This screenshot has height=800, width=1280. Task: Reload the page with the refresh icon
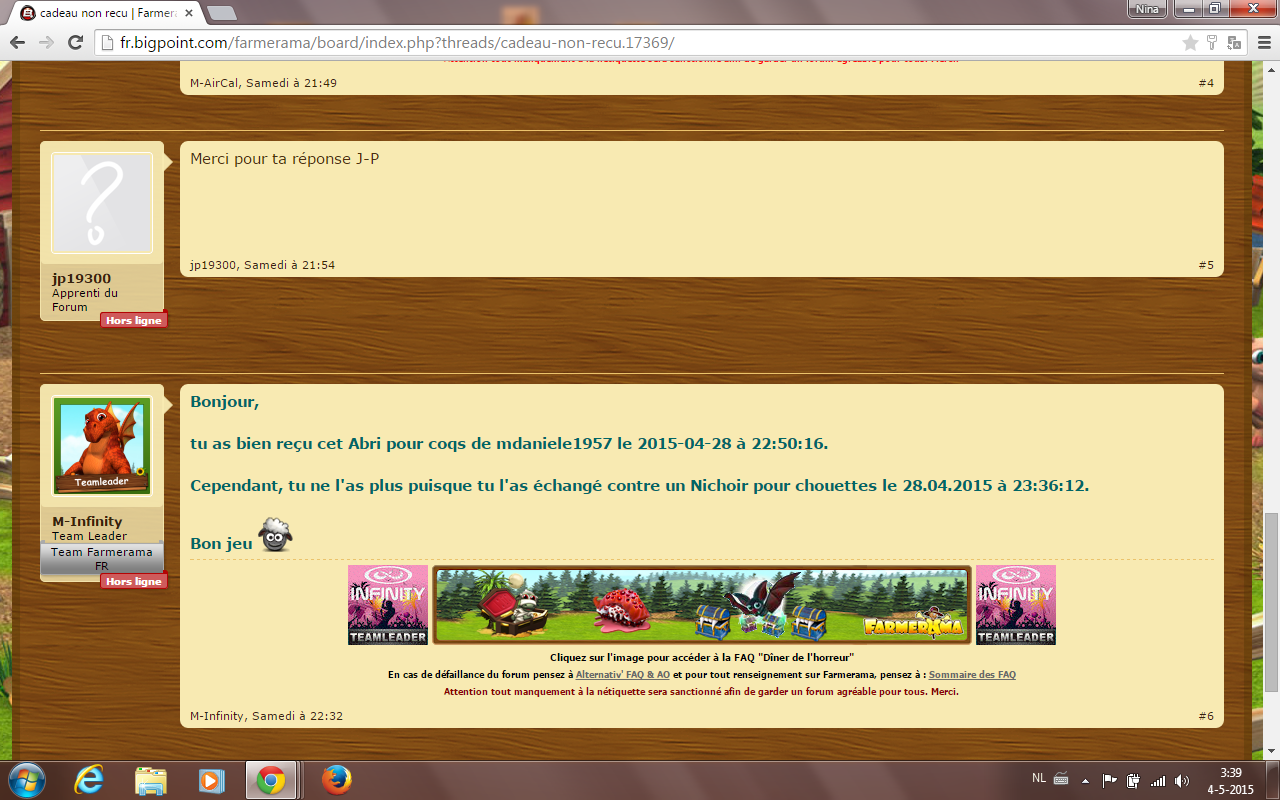(x=75, y=43)
